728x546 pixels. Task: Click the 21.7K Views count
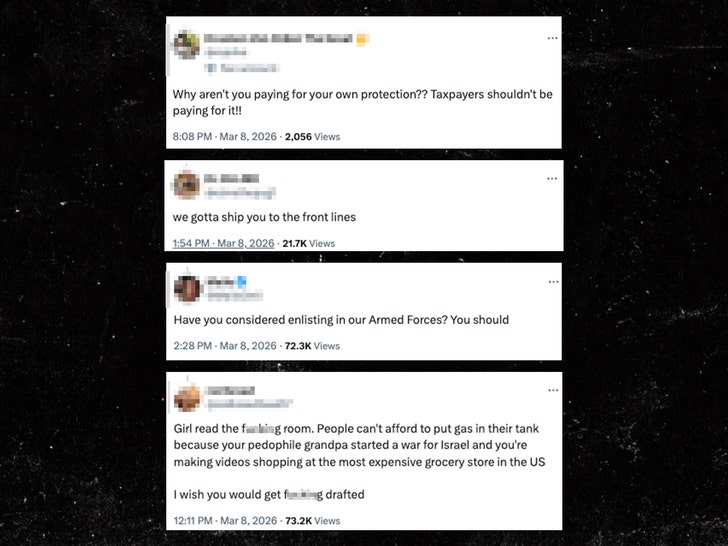click(308, 243)
